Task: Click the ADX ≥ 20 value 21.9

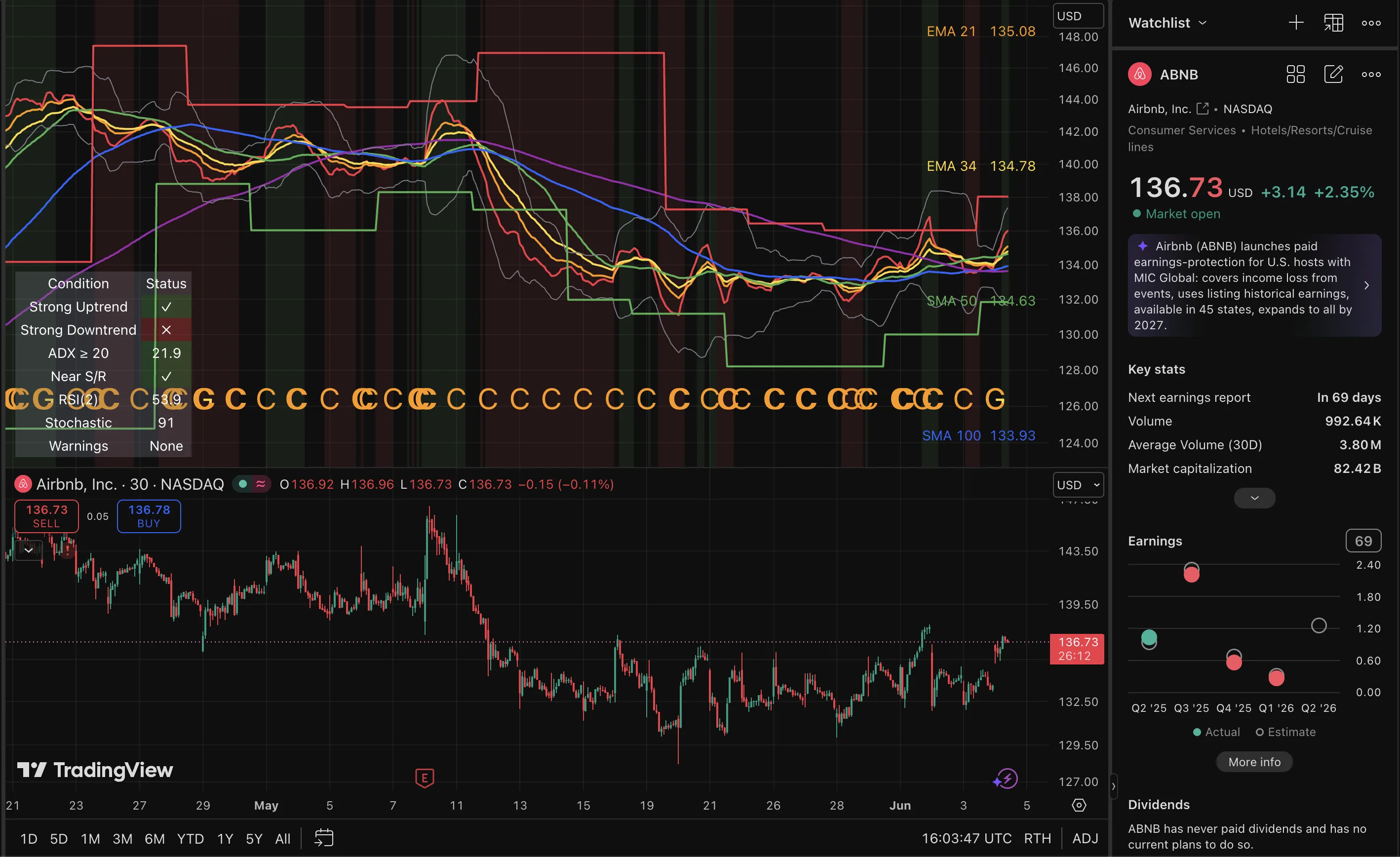Action: [166, 353]
